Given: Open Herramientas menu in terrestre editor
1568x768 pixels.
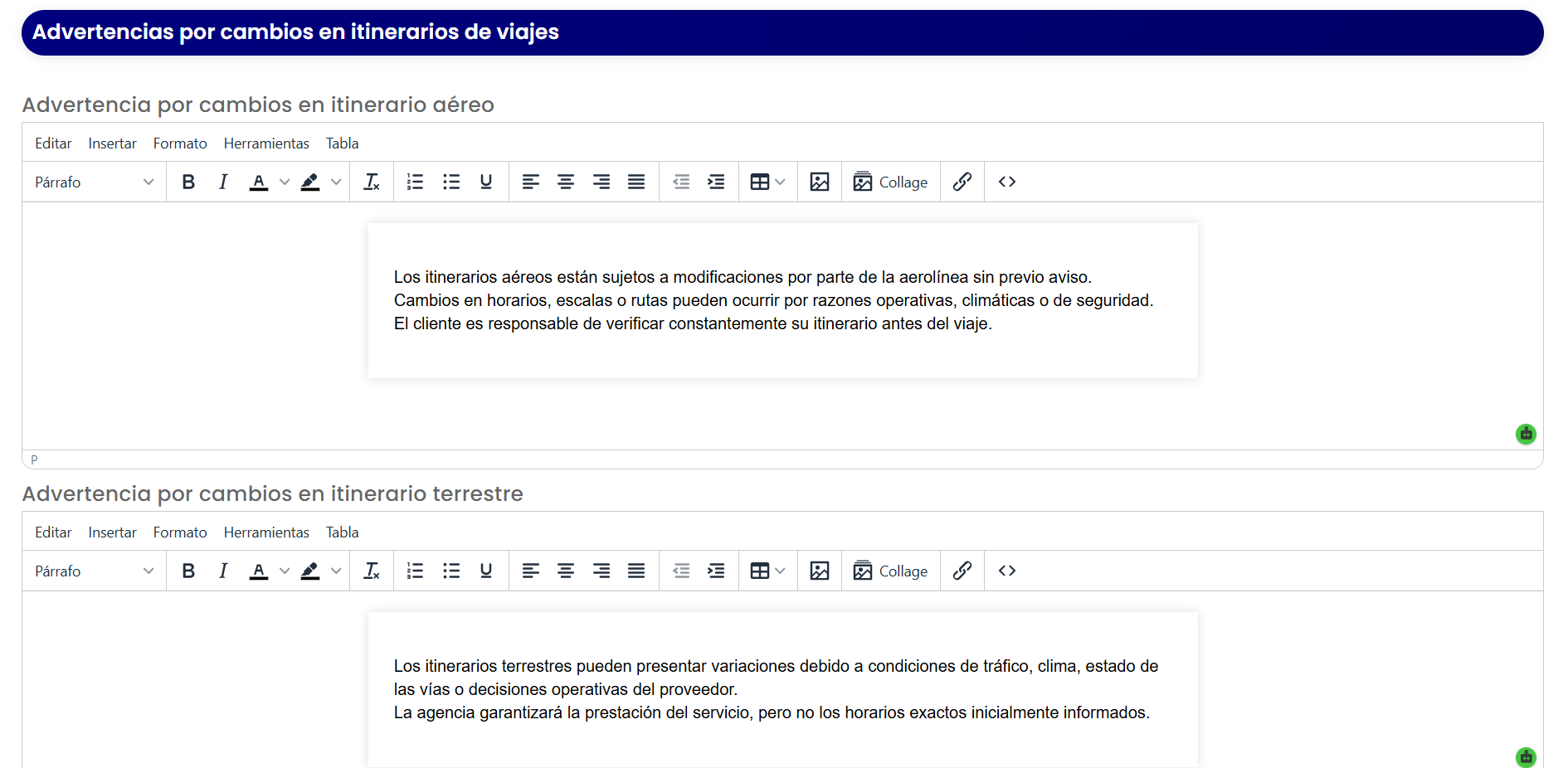Looking at the screenshot, I should 266,532.
